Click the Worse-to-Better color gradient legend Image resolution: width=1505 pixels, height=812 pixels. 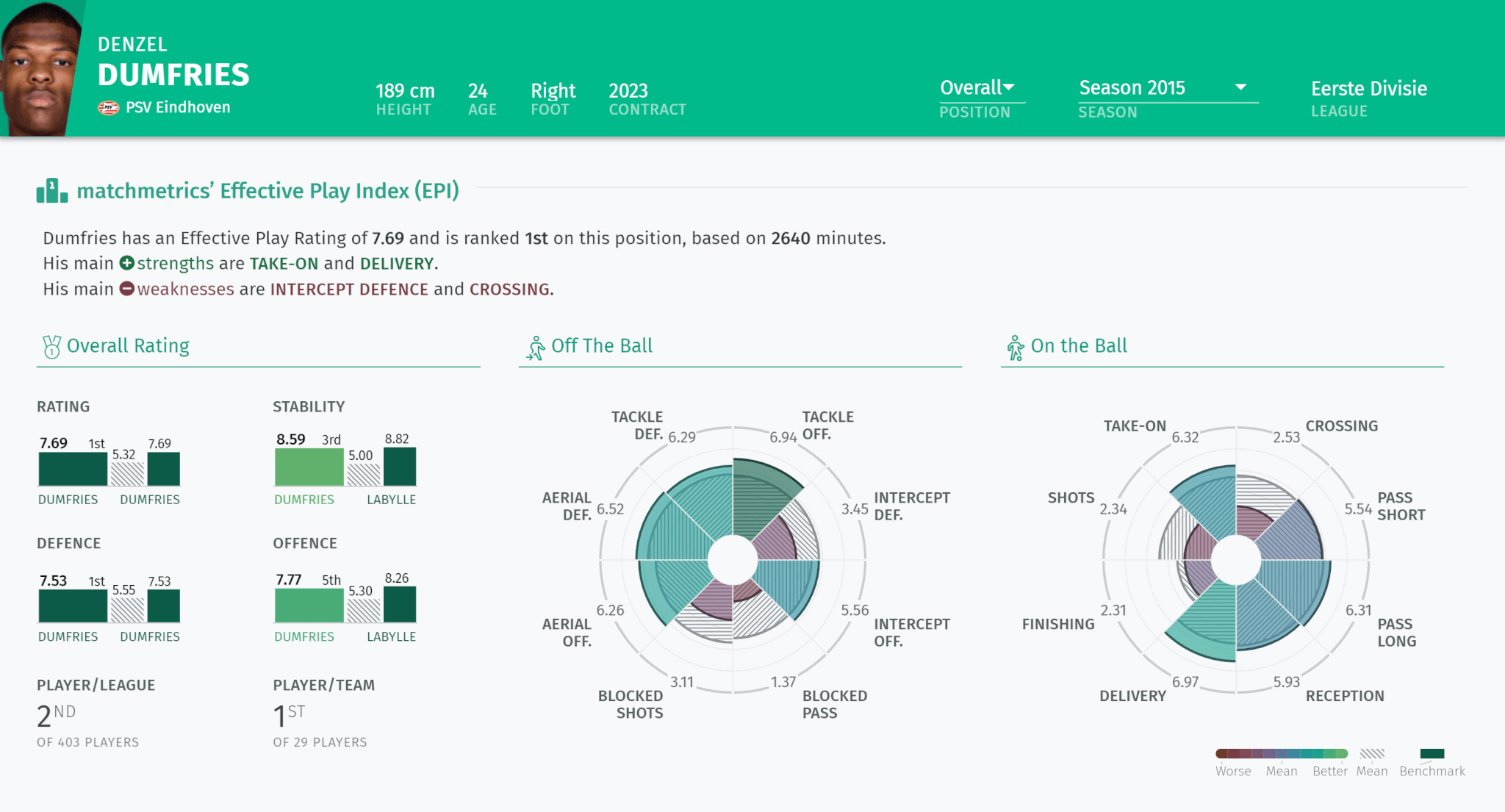pos(1281,753)
